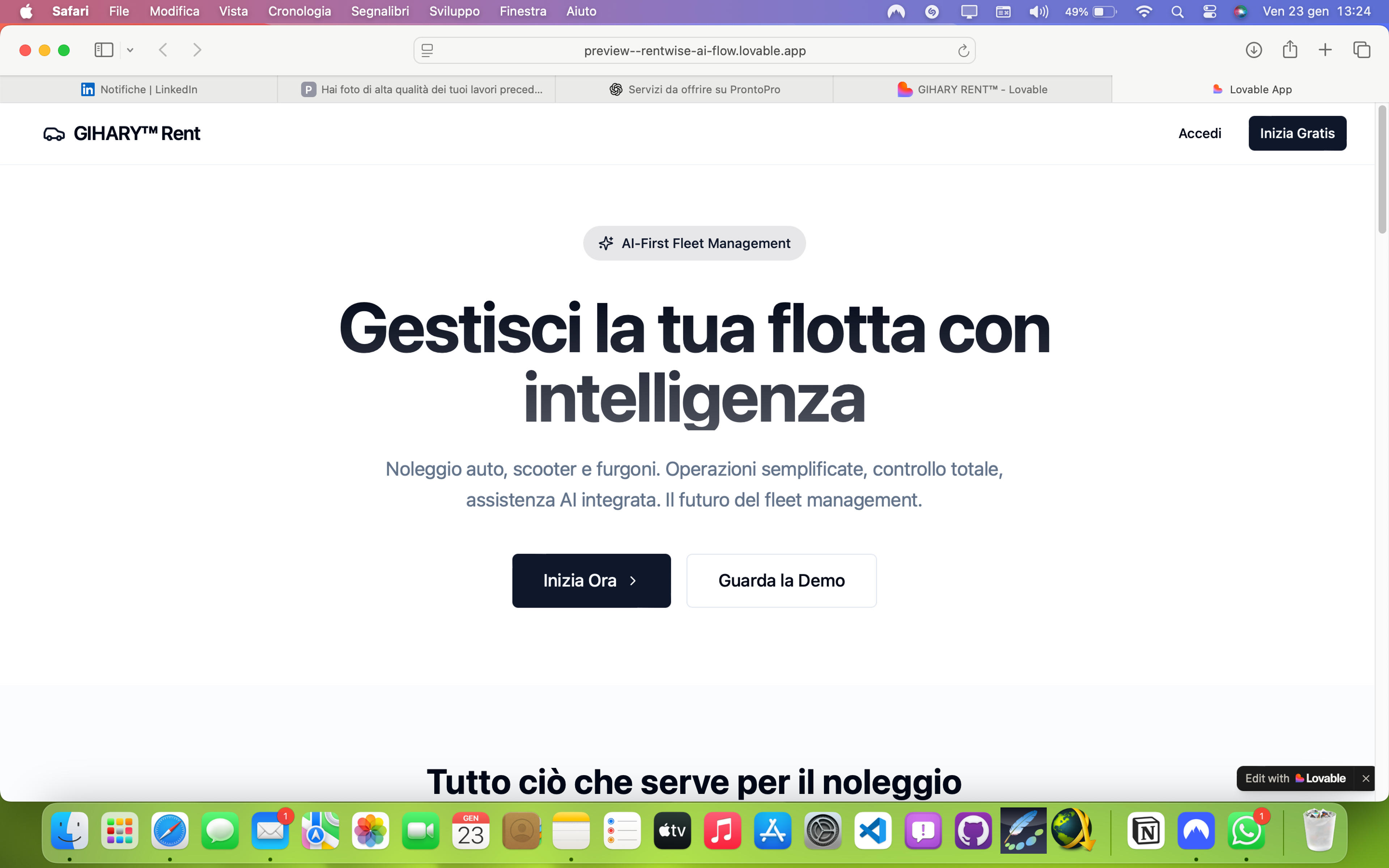The width and height of the screenshot is (1389, 868).
Task: Reload the page with the refresh icon
Action: click(963, 51)
